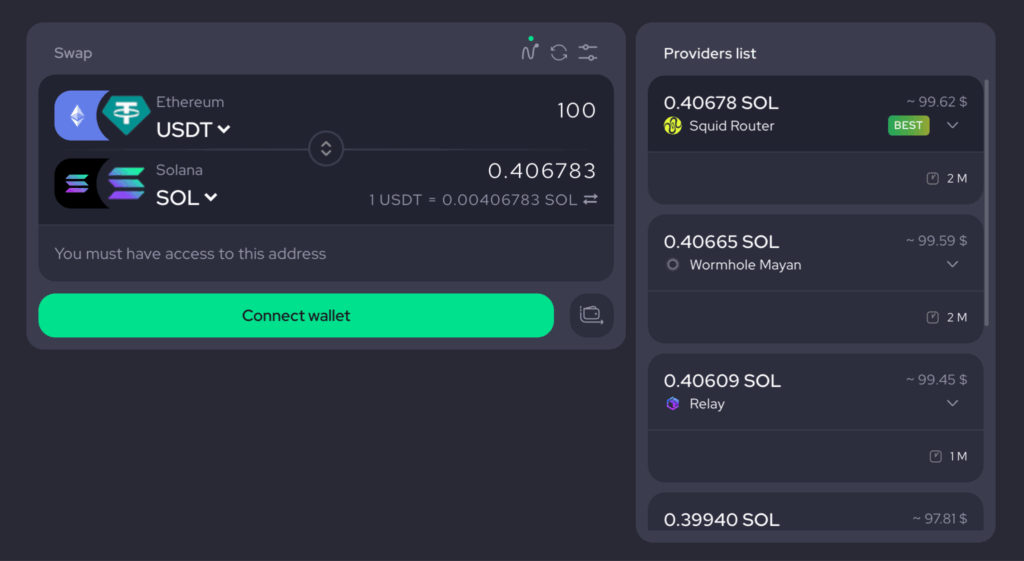Open the SOL token dropdown
Image resolution: width=1024 pixels, height=561 pixels.
[186, 197]
